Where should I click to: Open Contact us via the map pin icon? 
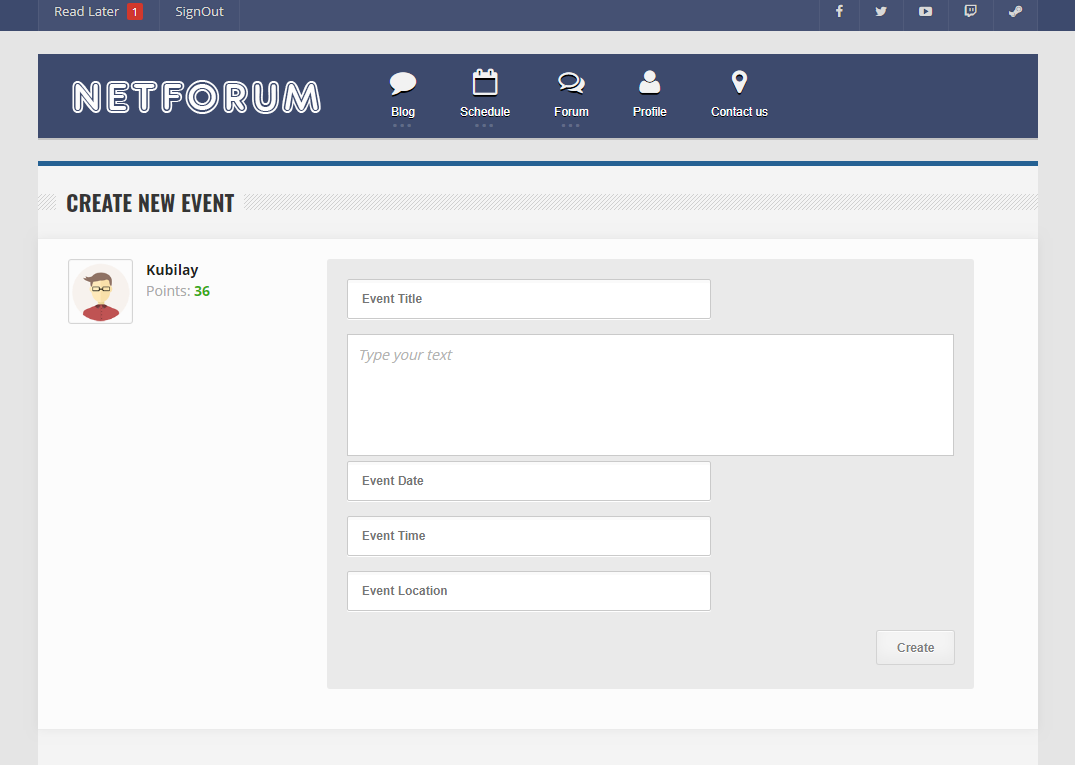coord(739,82)
